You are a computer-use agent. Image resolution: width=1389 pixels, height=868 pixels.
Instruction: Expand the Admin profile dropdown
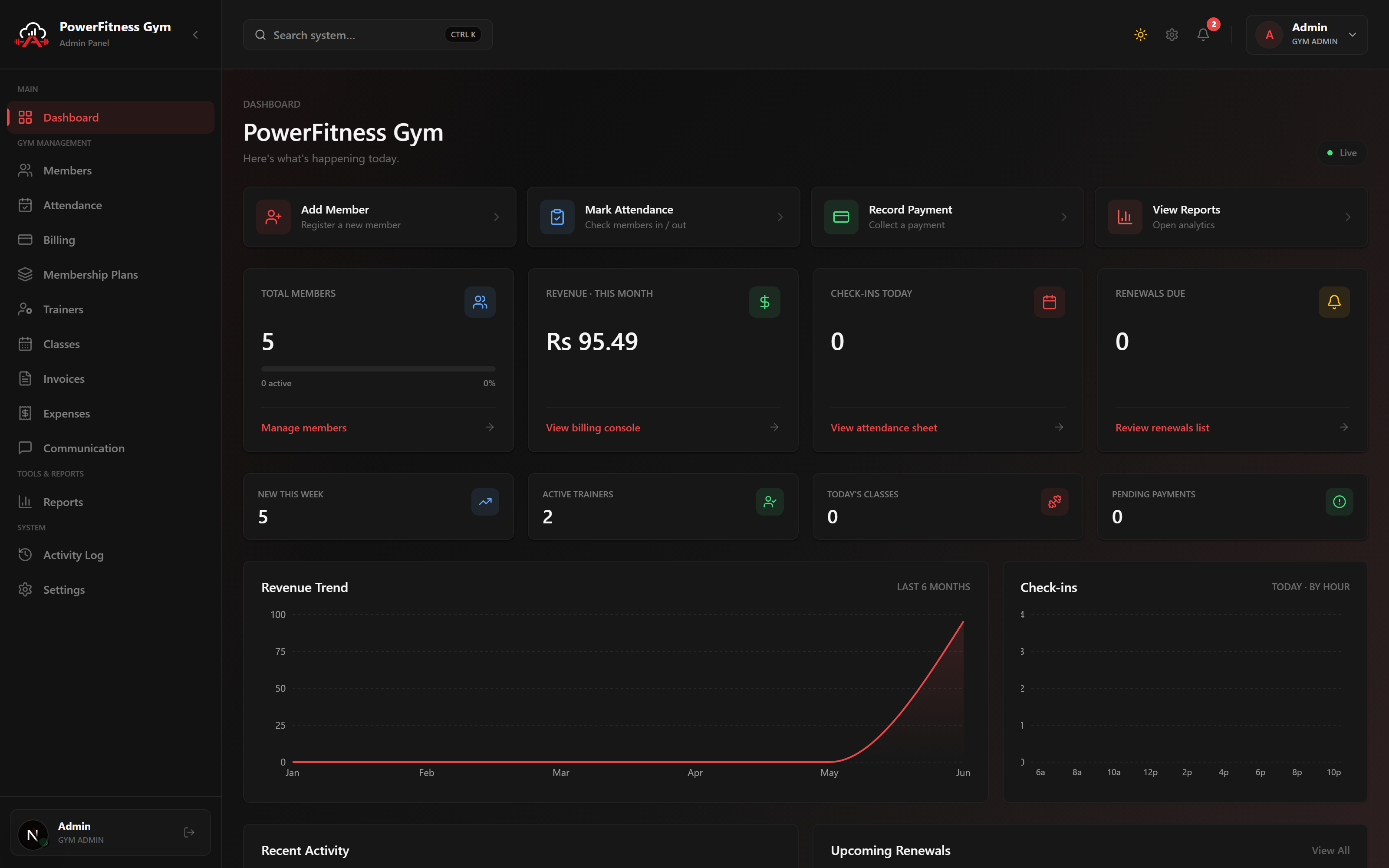(1307, 34)
